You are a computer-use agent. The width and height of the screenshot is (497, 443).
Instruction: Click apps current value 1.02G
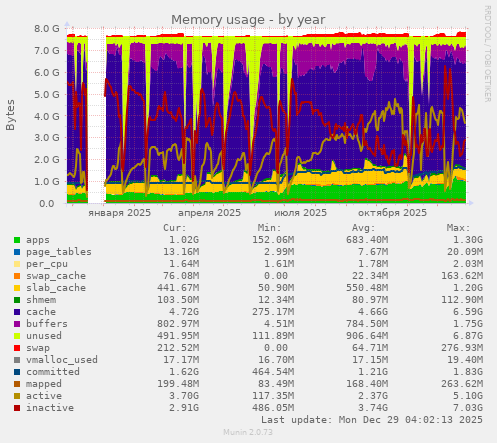184,240
